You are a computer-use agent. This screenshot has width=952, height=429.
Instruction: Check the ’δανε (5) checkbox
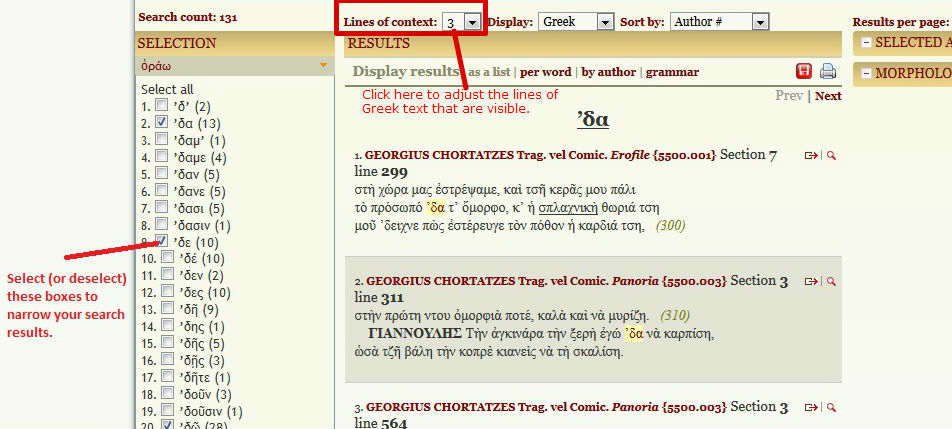point(162,191)
